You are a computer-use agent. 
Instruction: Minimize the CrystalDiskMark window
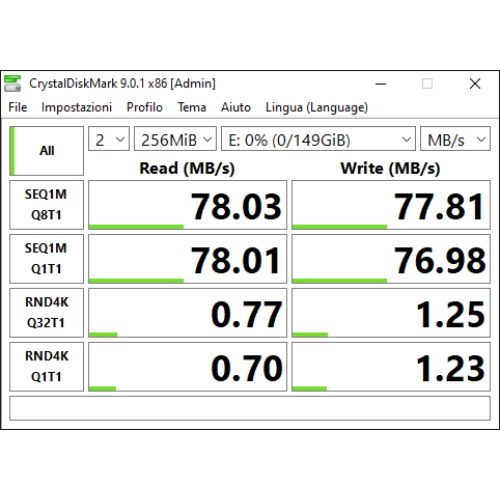pos(381,83)
